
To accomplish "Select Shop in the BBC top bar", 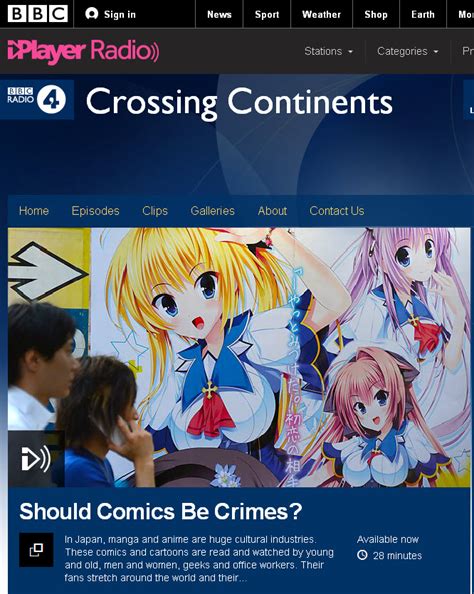I will (376, 14).
